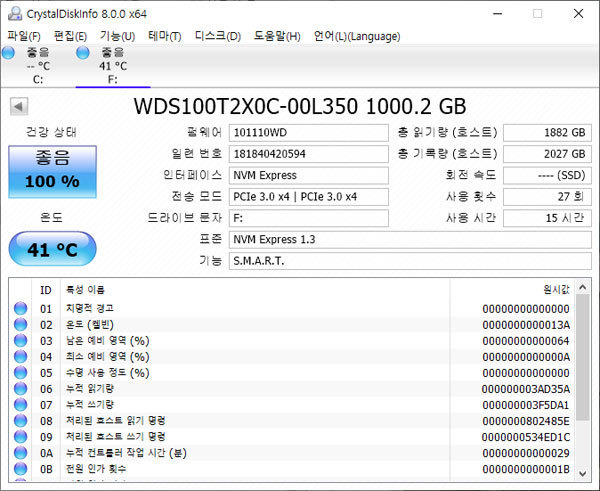Click the status icon for attribute 08
Viewport: 600px width, 491px height.
coord(21,421)
